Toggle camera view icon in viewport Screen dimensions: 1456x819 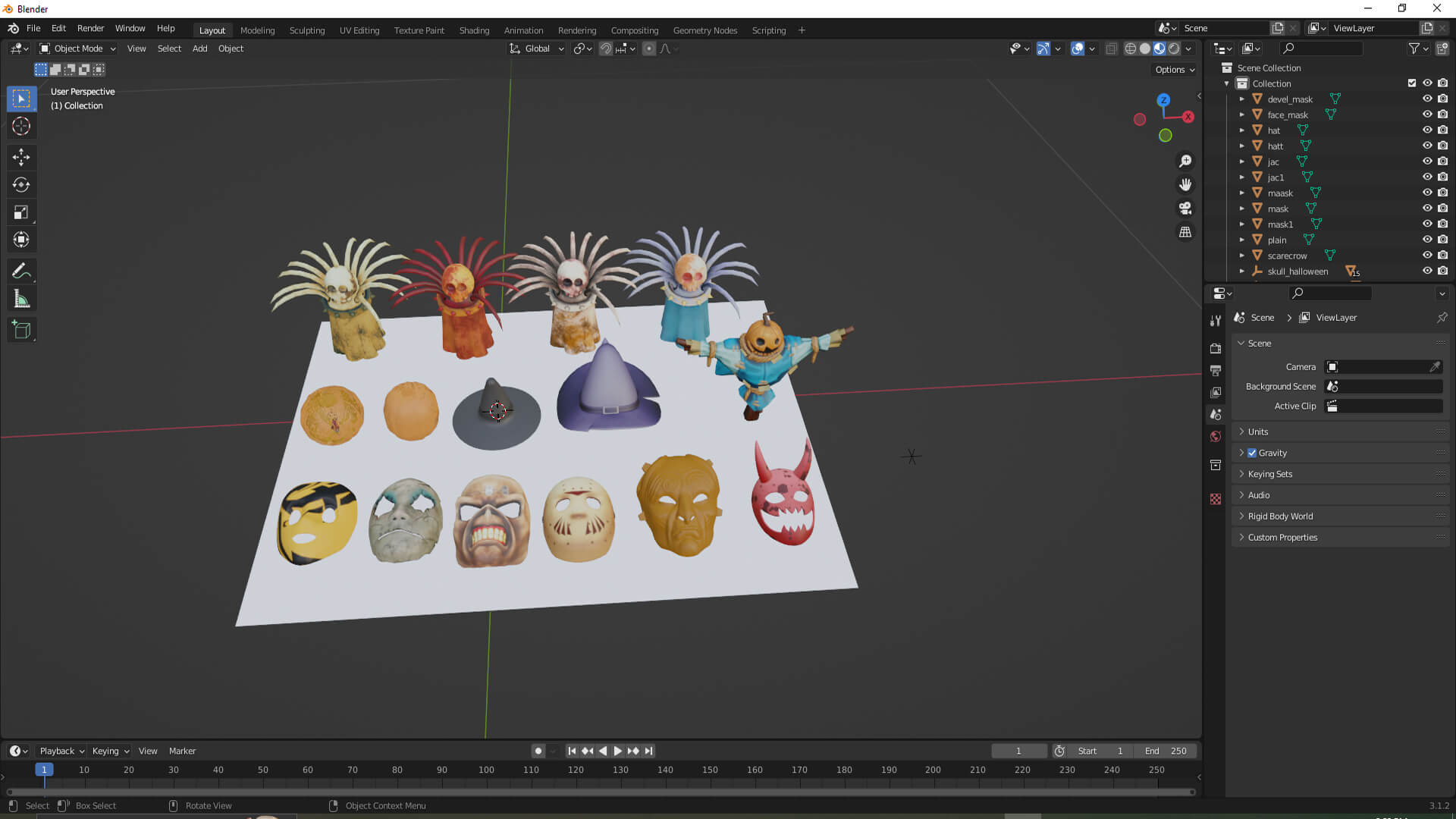[x=1185, y=208]
